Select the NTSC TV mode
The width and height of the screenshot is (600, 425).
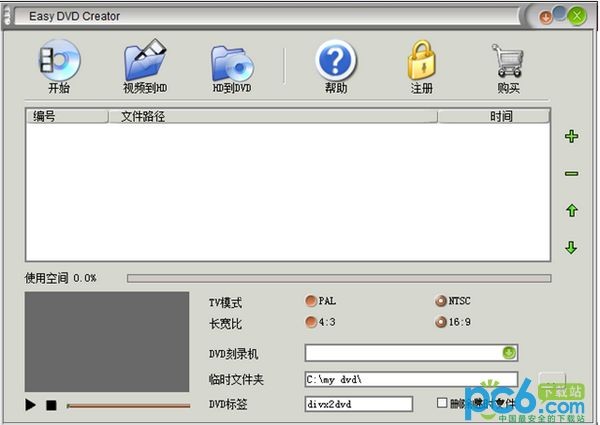coord(440,301)
